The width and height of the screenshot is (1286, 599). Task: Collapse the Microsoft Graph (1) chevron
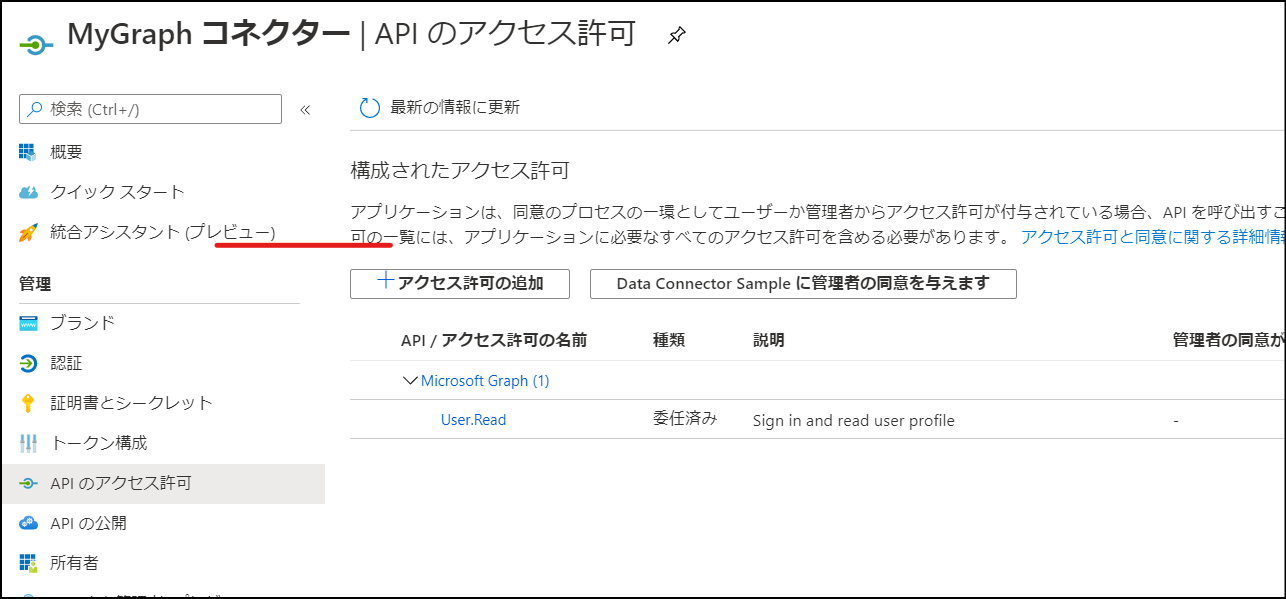click(x=409, y=380)
